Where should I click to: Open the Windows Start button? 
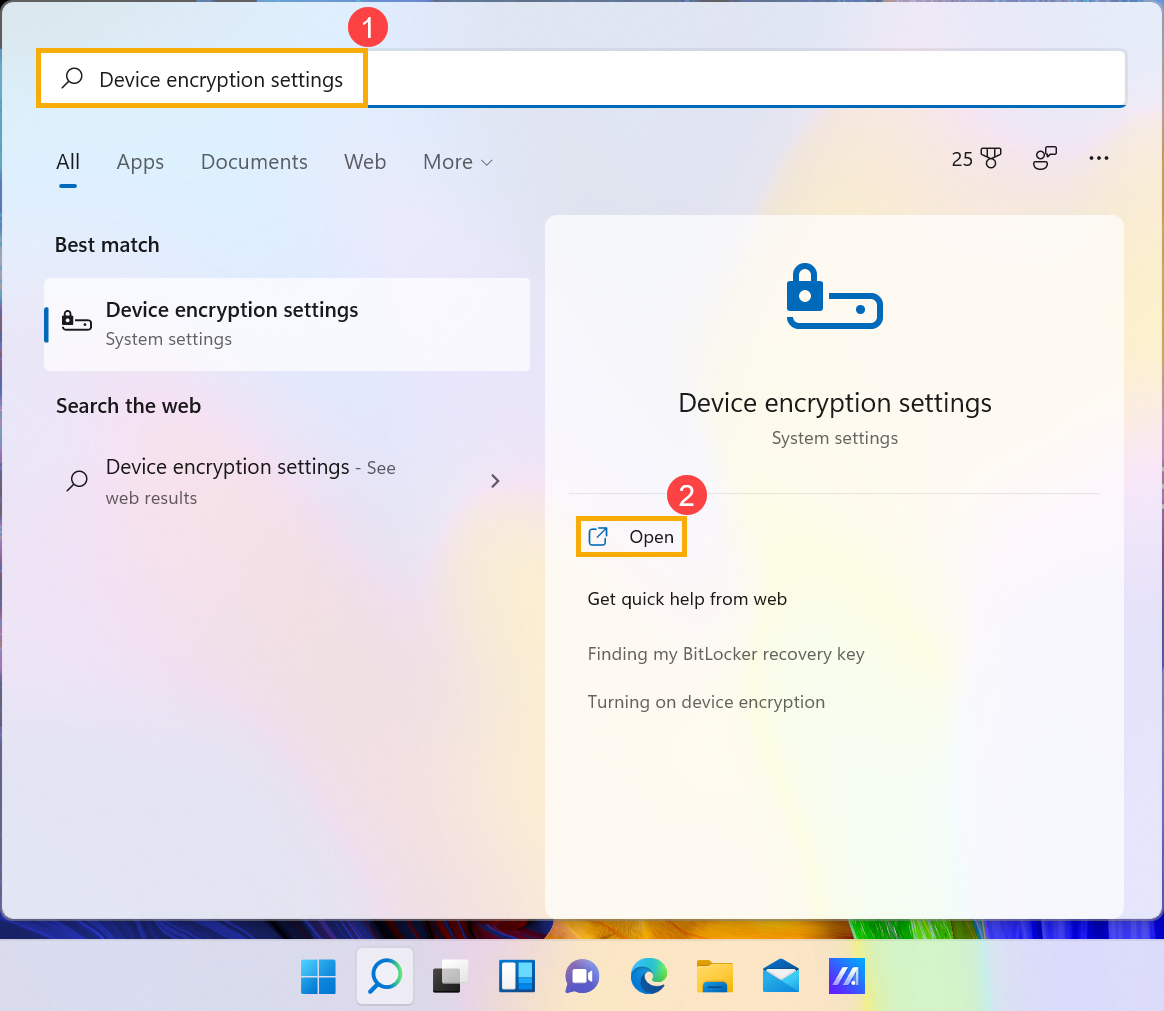(318, 976)
